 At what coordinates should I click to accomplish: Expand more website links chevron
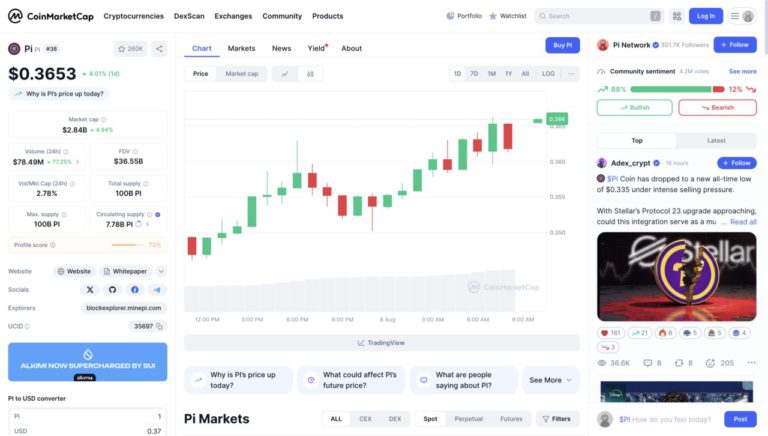click(x=161, y=271)
